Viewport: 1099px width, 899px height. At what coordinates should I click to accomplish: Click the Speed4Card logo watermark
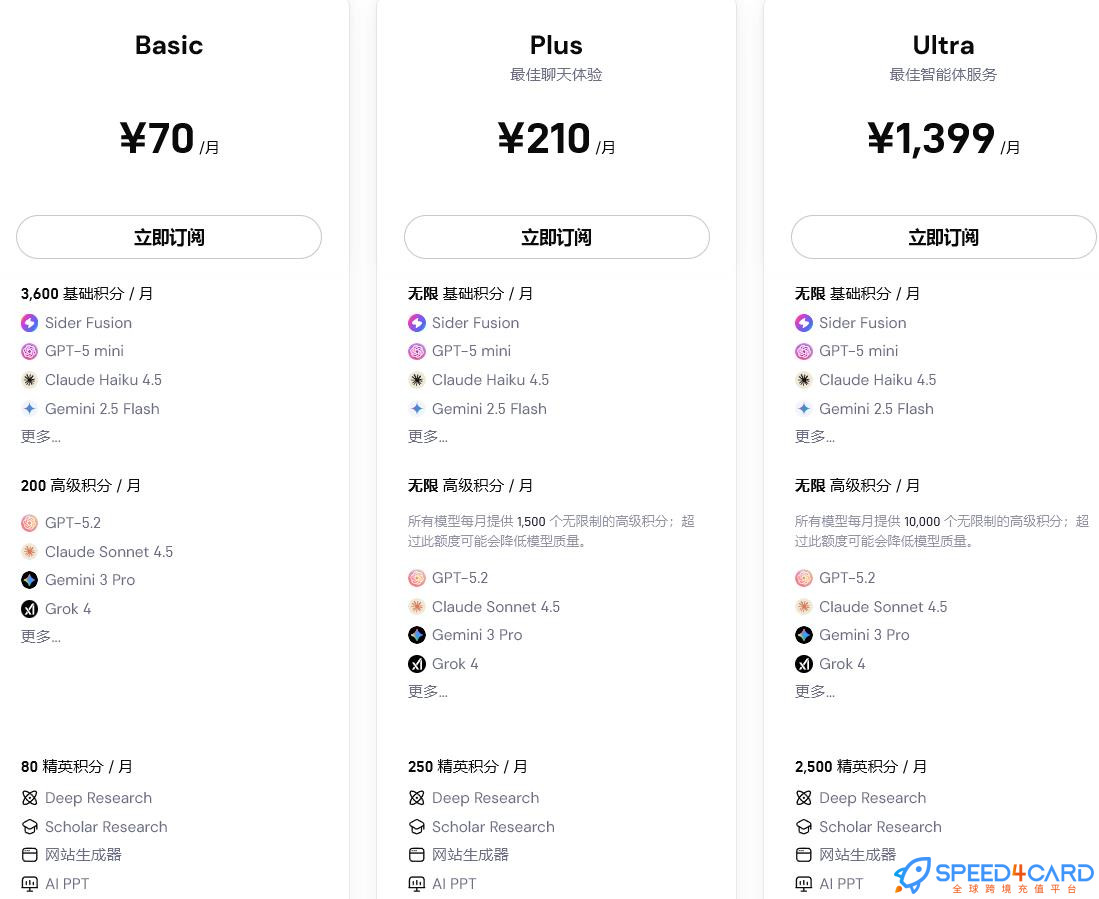point(993,874)
